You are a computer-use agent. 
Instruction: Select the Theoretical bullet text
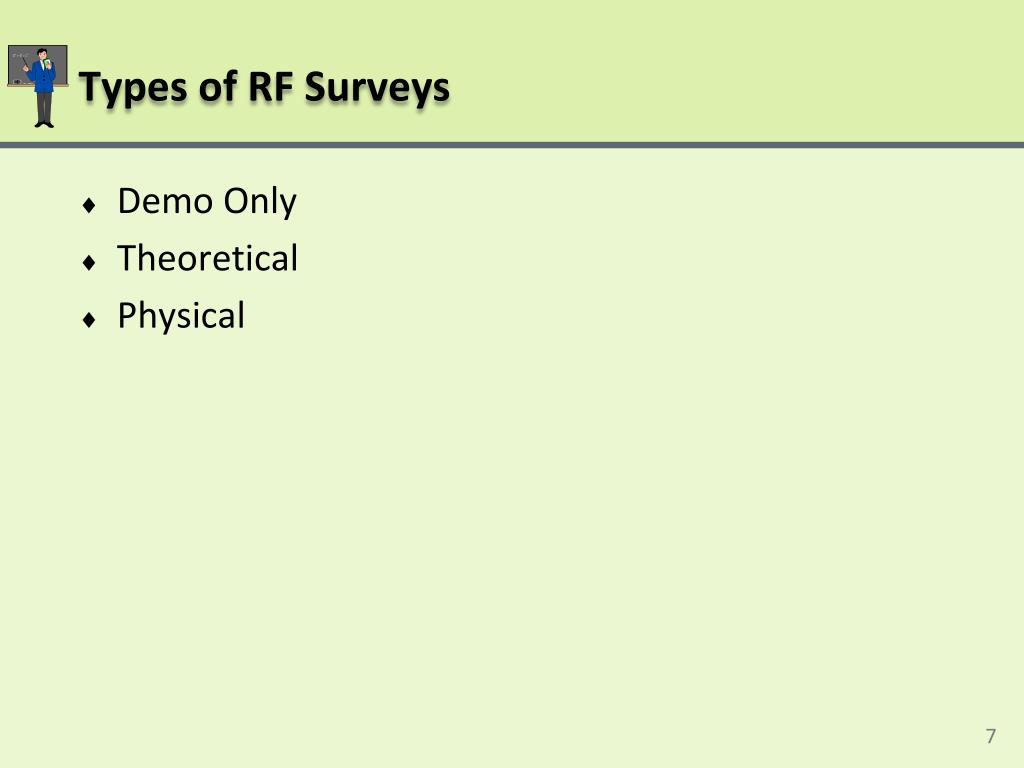(x=208, y=257)
